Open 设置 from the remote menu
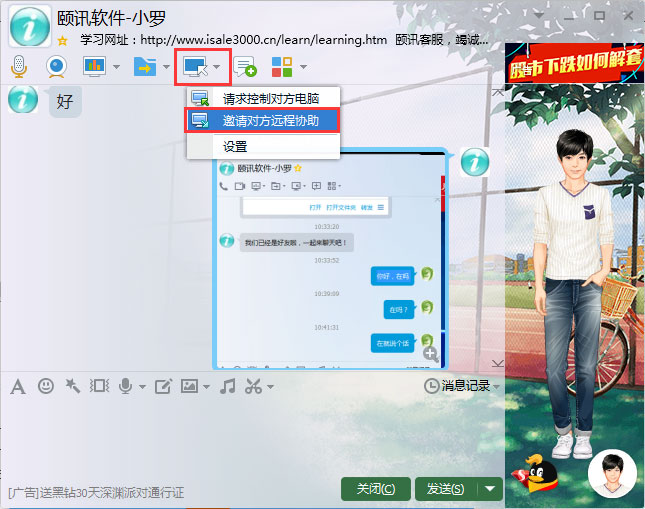This screenshot has height=509, width=645. 263,146
